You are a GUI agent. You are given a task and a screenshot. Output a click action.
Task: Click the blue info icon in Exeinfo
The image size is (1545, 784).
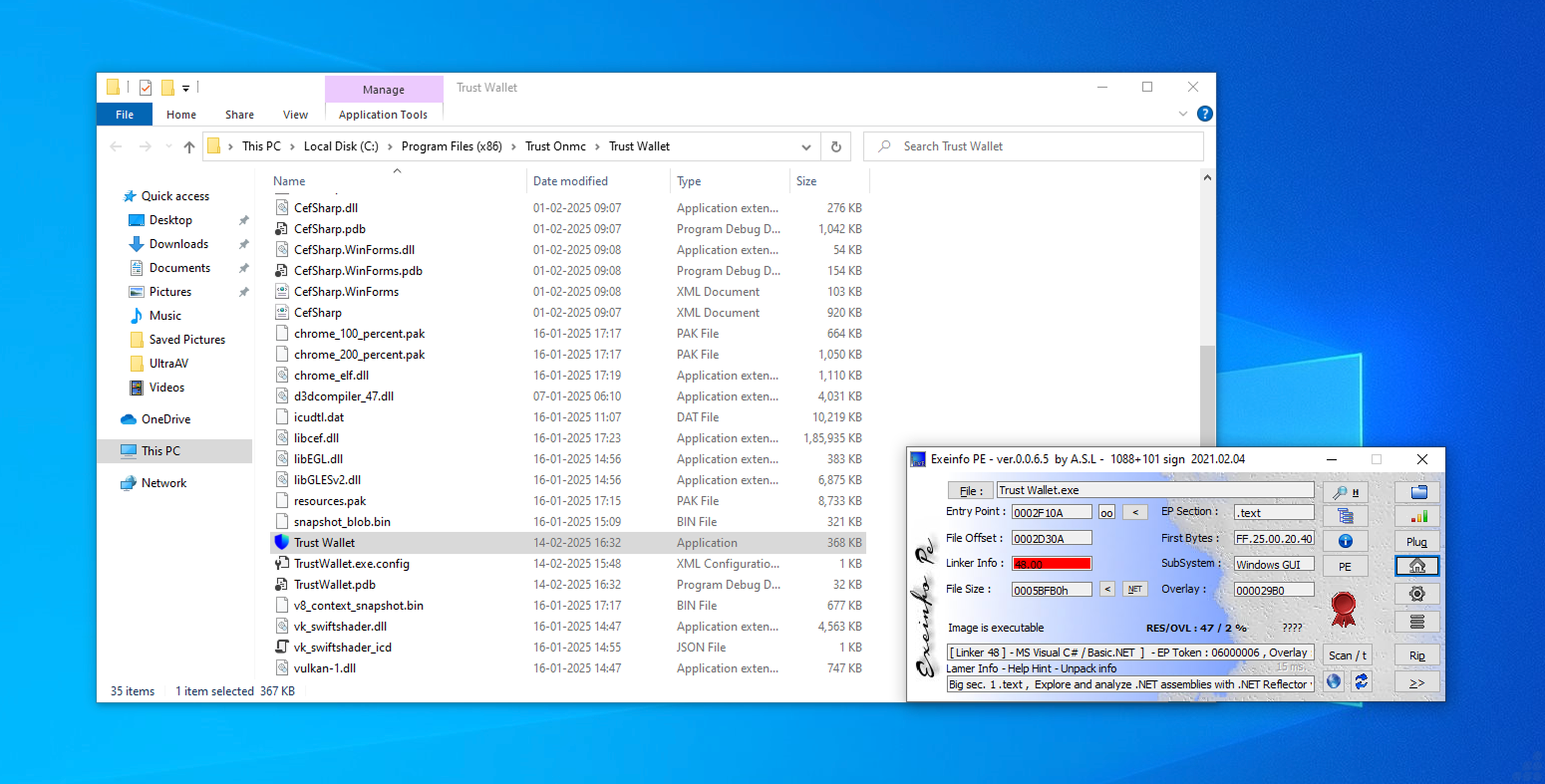(1346, 541)
